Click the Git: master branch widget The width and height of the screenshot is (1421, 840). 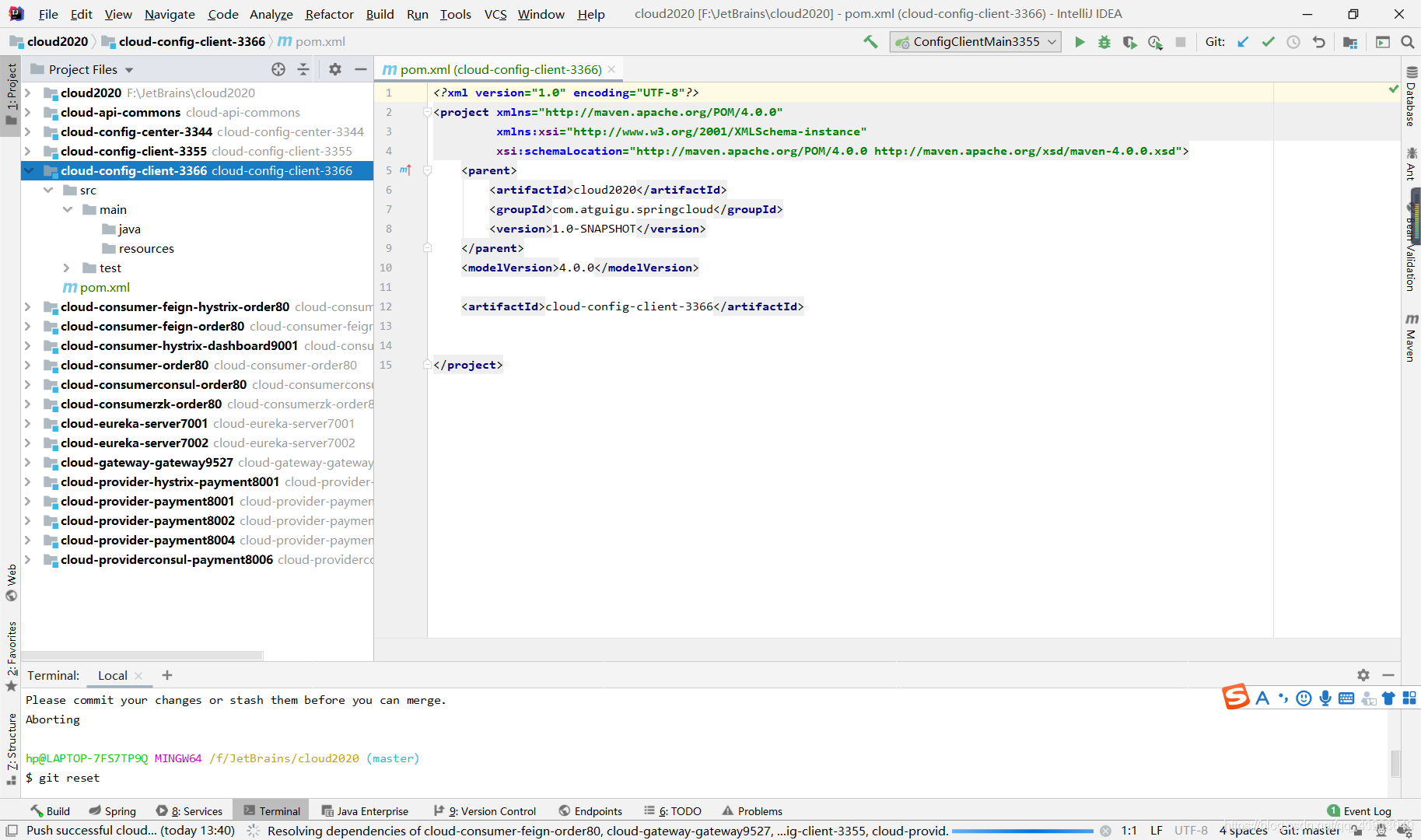pyautogui.click(x=1310, y=831)
